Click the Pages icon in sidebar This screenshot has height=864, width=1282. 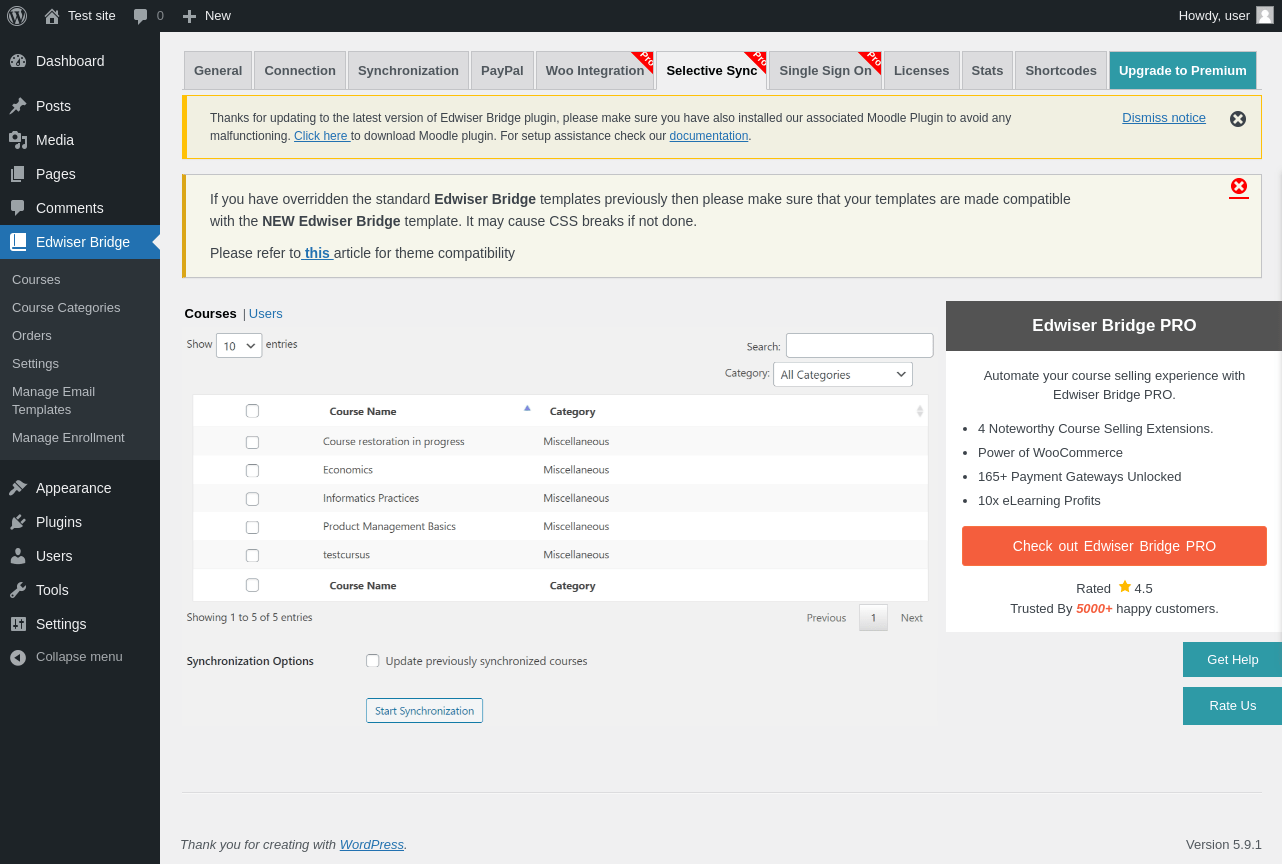pyautogui.click(x=18, y=174)
